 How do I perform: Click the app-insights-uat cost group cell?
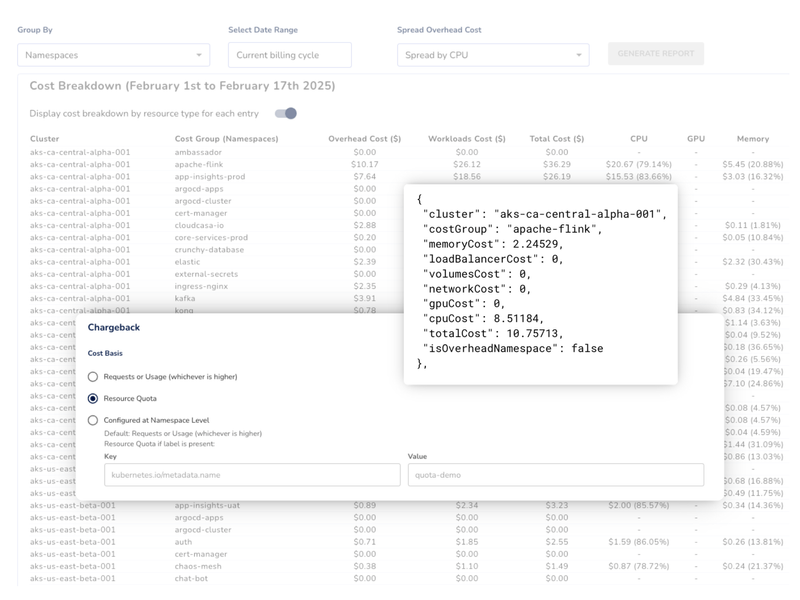pyautogui.click(x=207, y=506)
